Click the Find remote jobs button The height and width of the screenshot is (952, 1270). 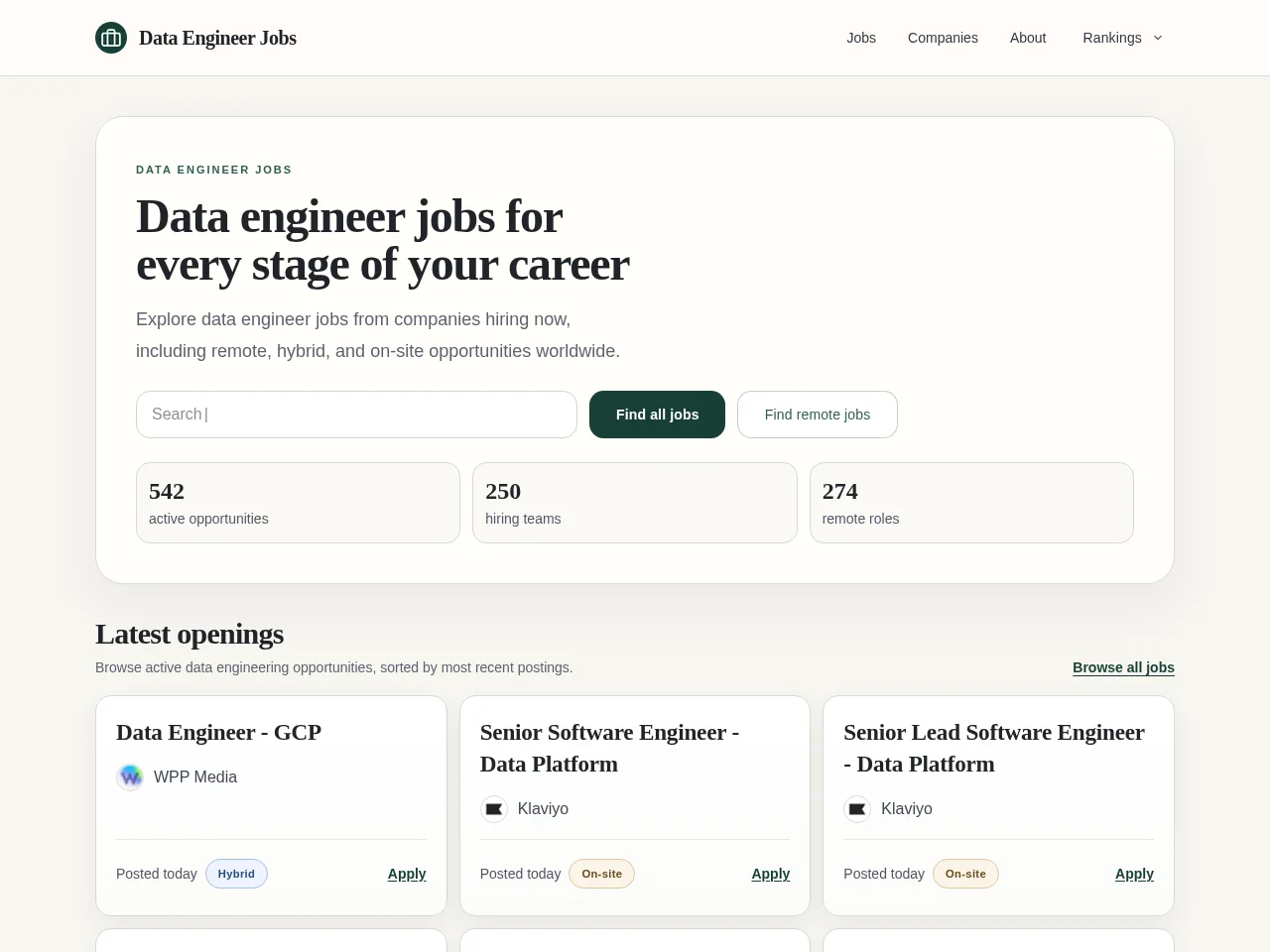coord(818,415)
